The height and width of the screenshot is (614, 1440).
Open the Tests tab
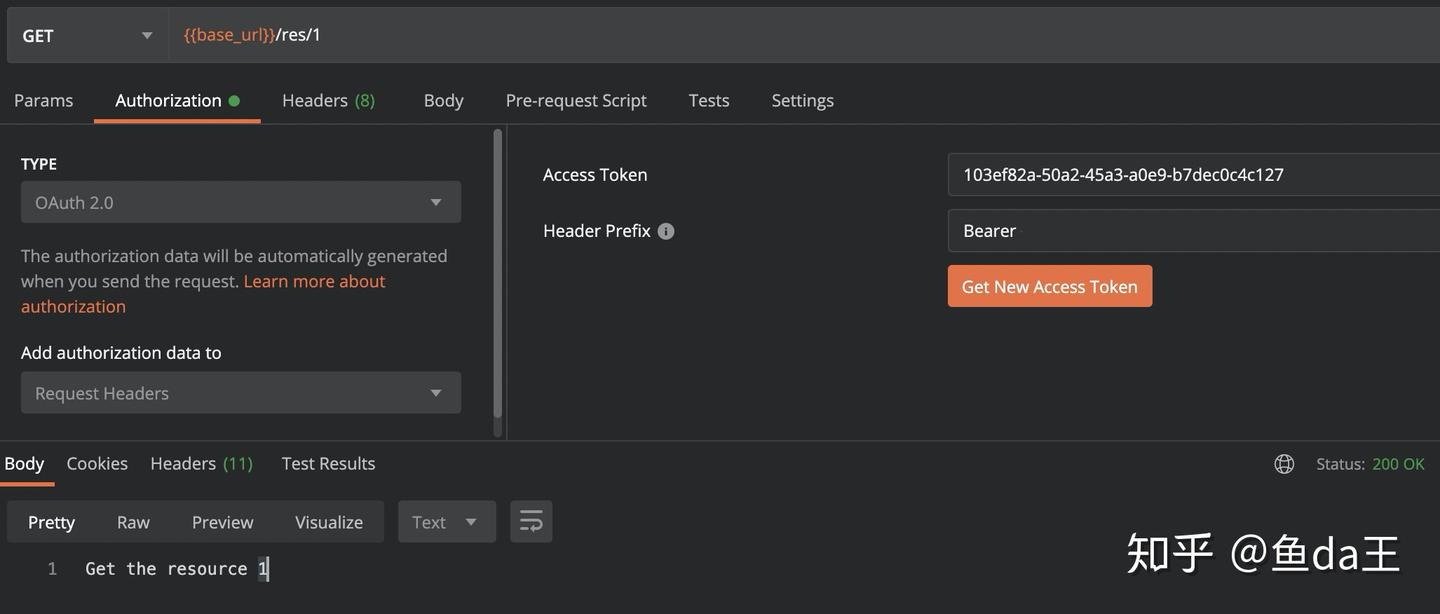[709, 100]
